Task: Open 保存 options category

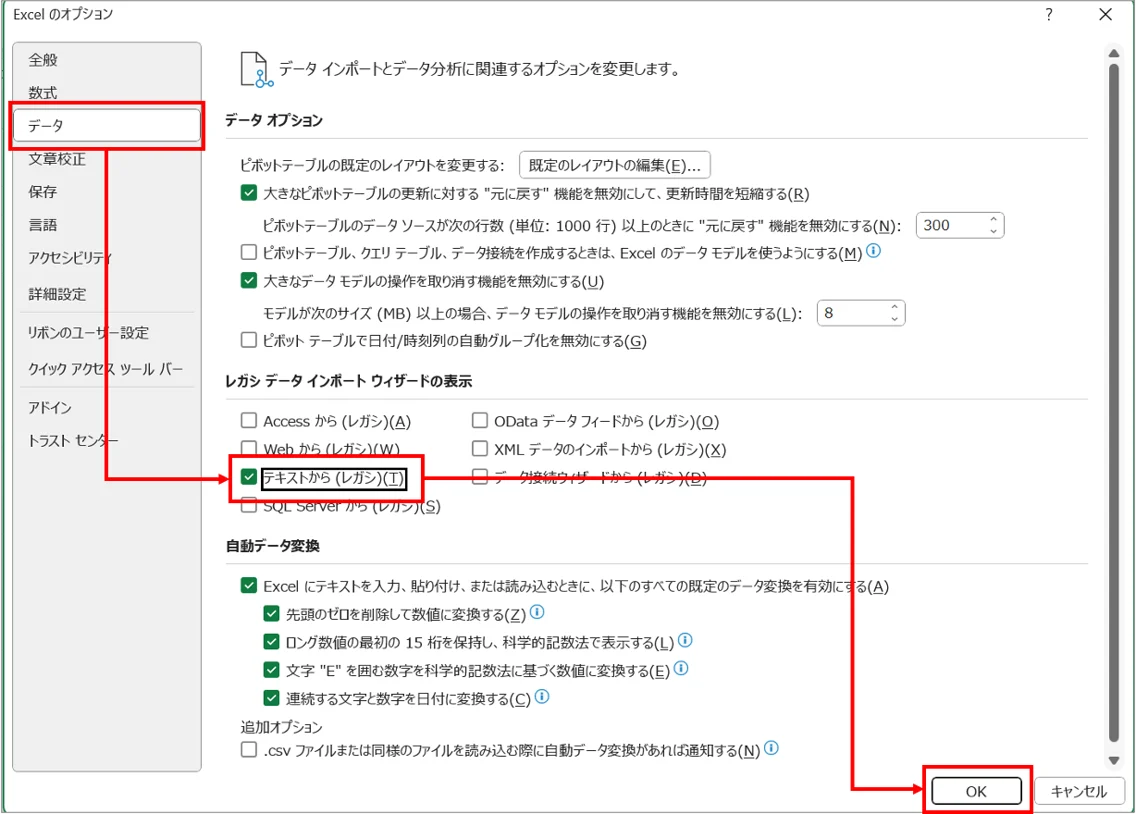Action: coord(106,192)
